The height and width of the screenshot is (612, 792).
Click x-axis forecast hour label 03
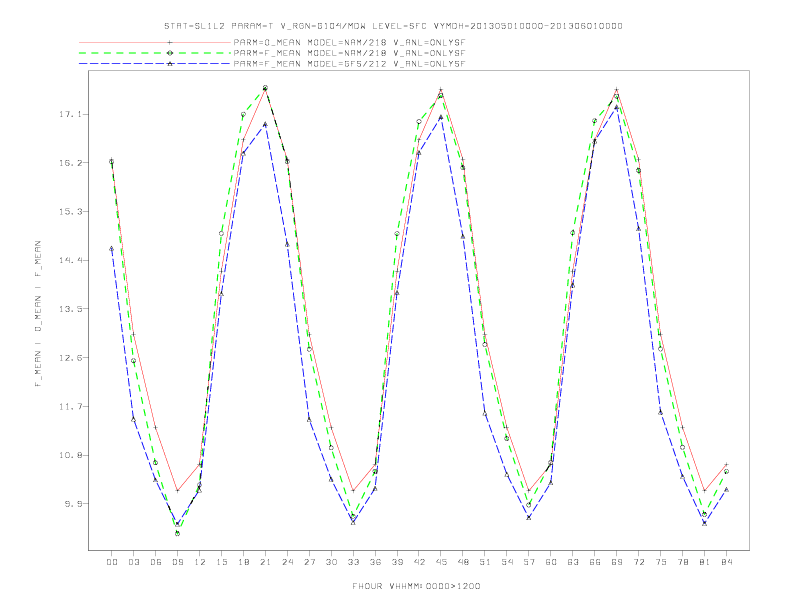[x=134, y=562]
